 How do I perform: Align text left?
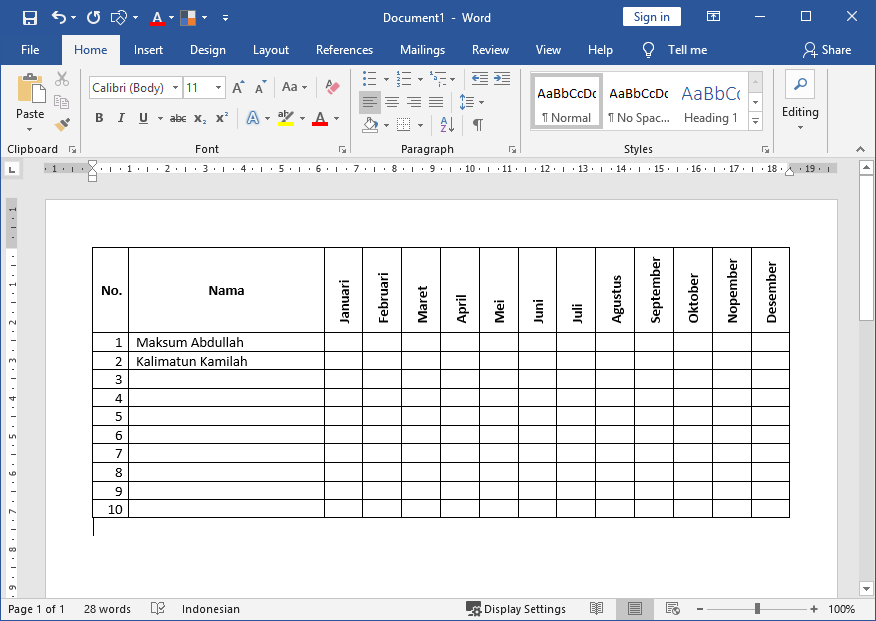click(x=370, y=102)
